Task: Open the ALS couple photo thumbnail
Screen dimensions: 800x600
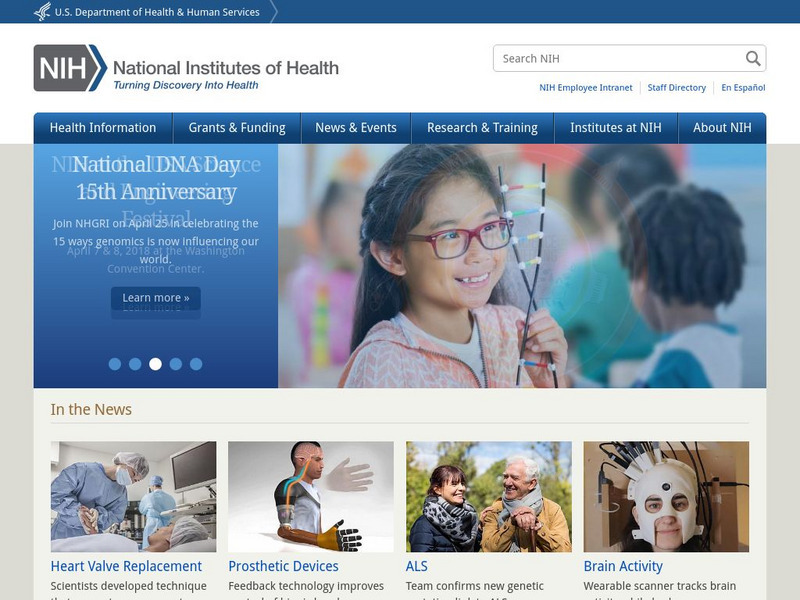Action: pyautogui.click(x=489, y=496)
